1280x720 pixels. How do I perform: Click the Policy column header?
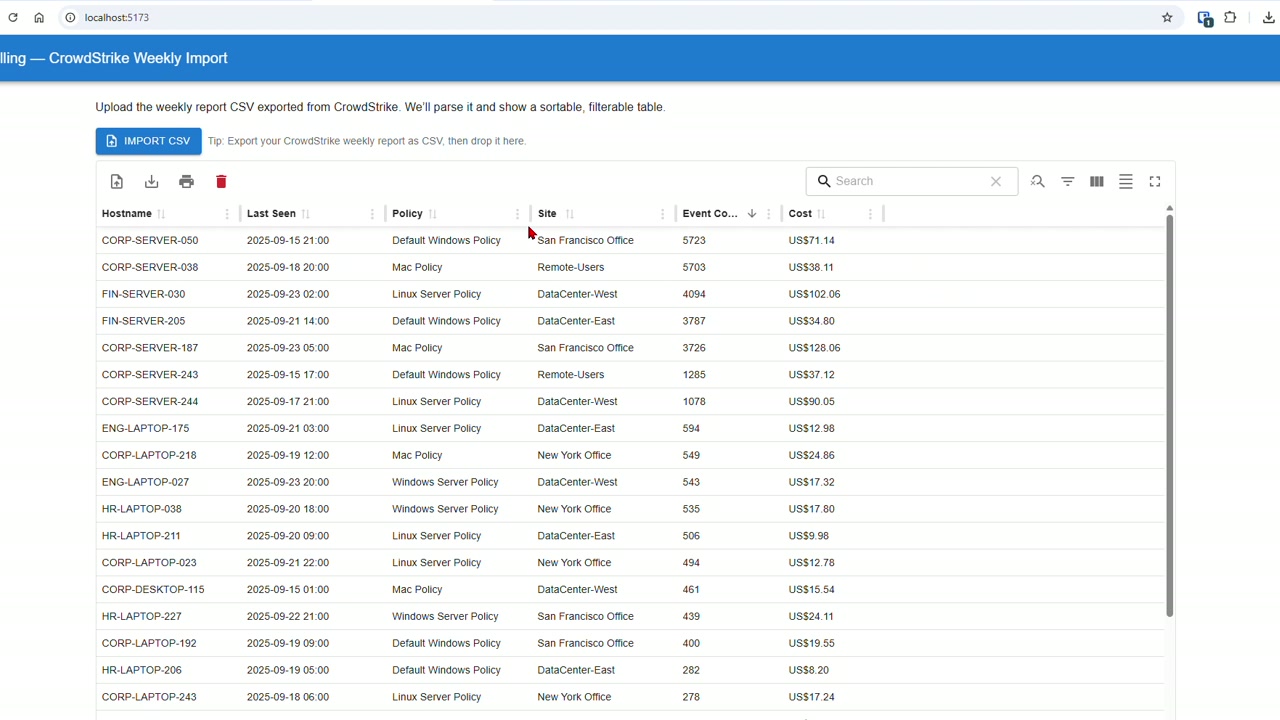407,214
